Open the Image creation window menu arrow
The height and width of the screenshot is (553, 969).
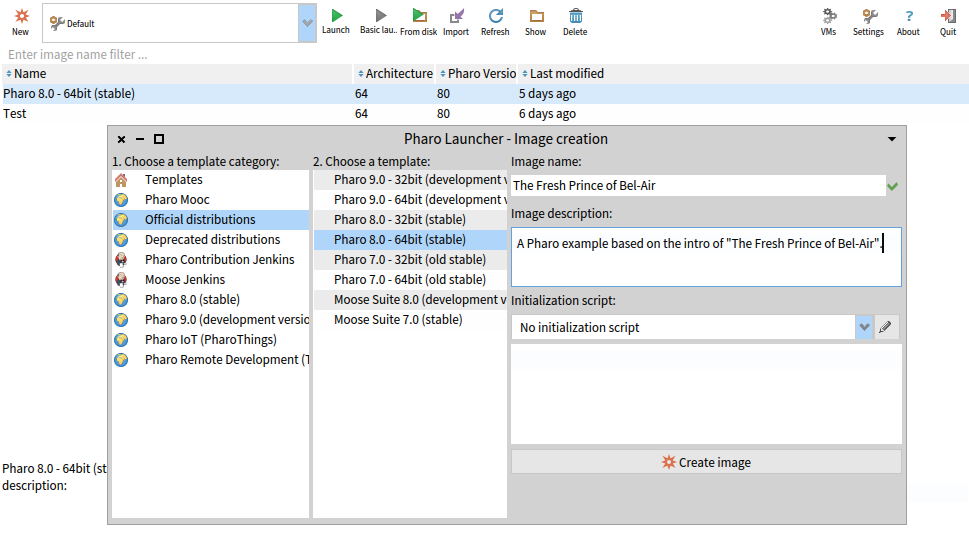point(892,139)
